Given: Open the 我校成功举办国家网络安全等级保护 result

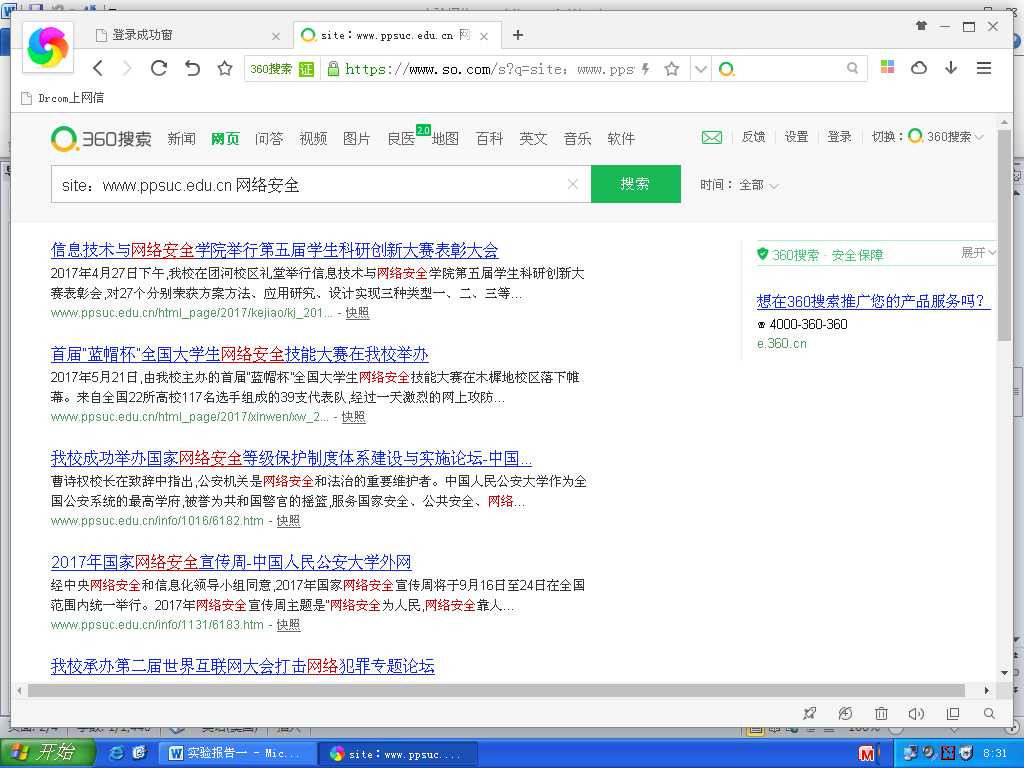Looking at the screenshot, I should coord(291,458).
